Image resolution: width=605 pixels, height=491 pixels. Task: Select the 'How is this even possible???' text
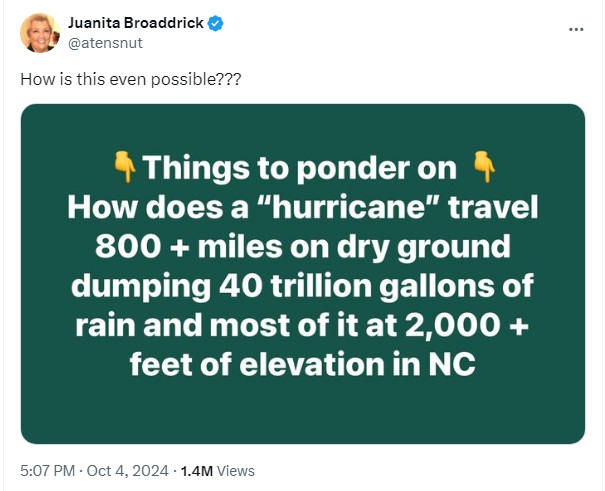tap(130, 79)
